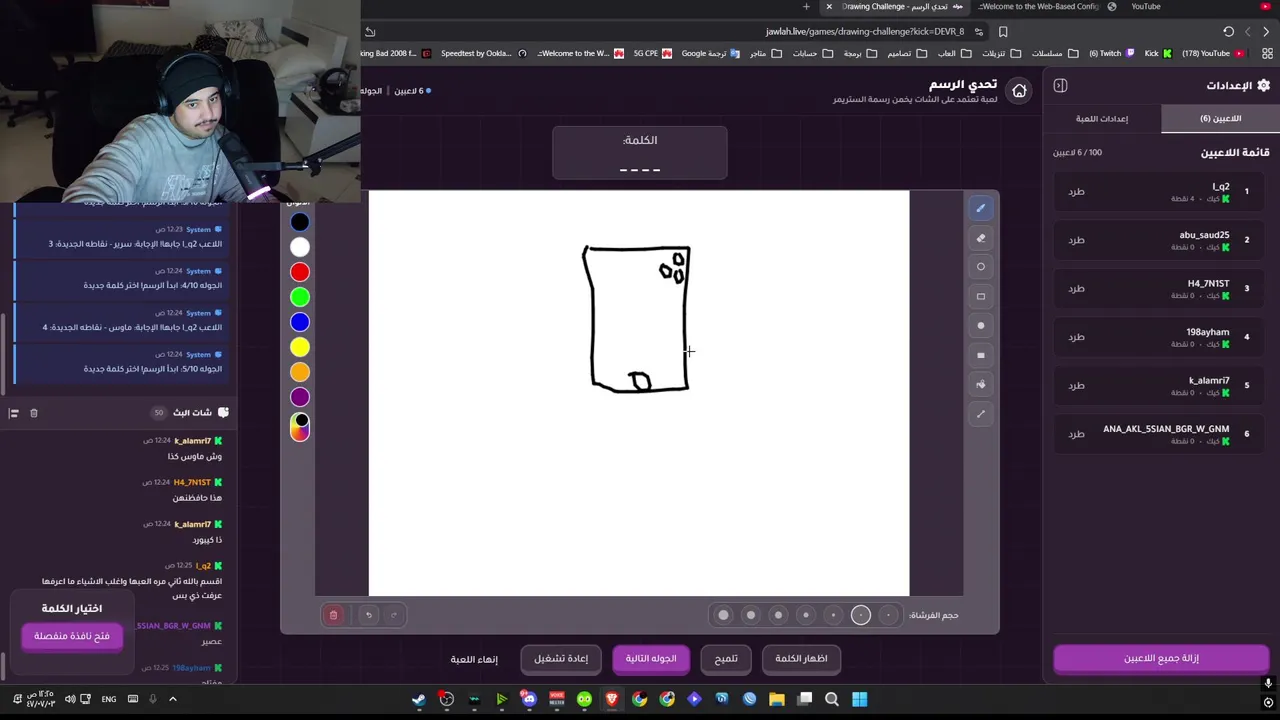Click إعادة تشغيل restart button

point(561,658)
